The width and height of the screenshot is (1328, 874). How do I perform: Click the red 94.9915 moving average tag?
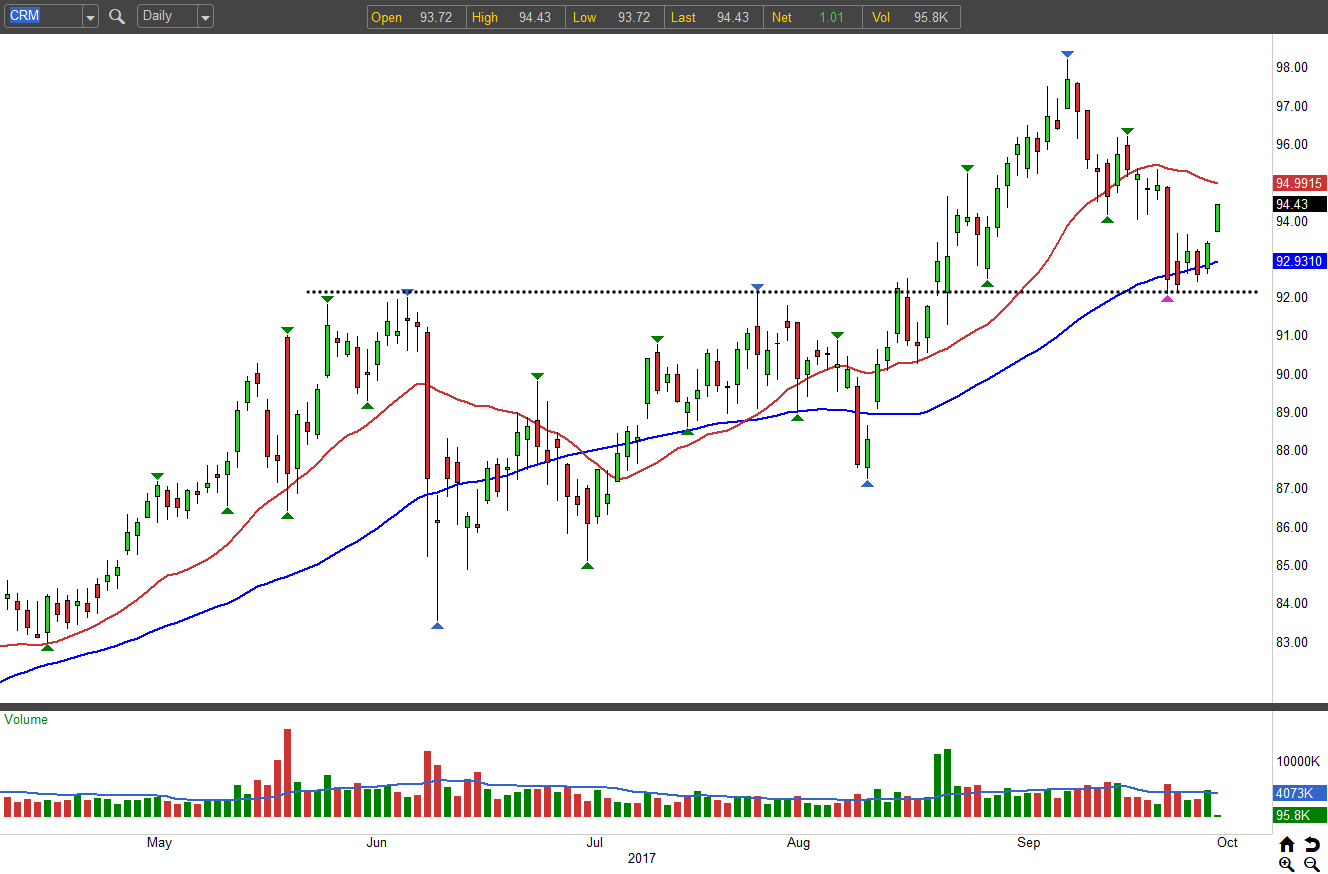pos(1299,183)
